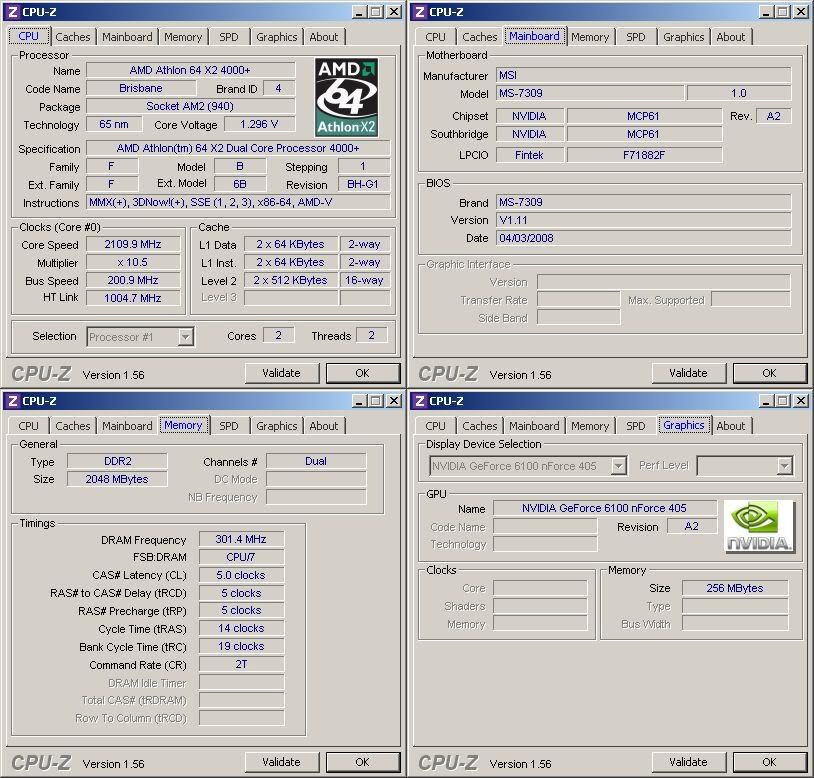
Task: Click OK in the GPU info window
Action: [769, 762]
